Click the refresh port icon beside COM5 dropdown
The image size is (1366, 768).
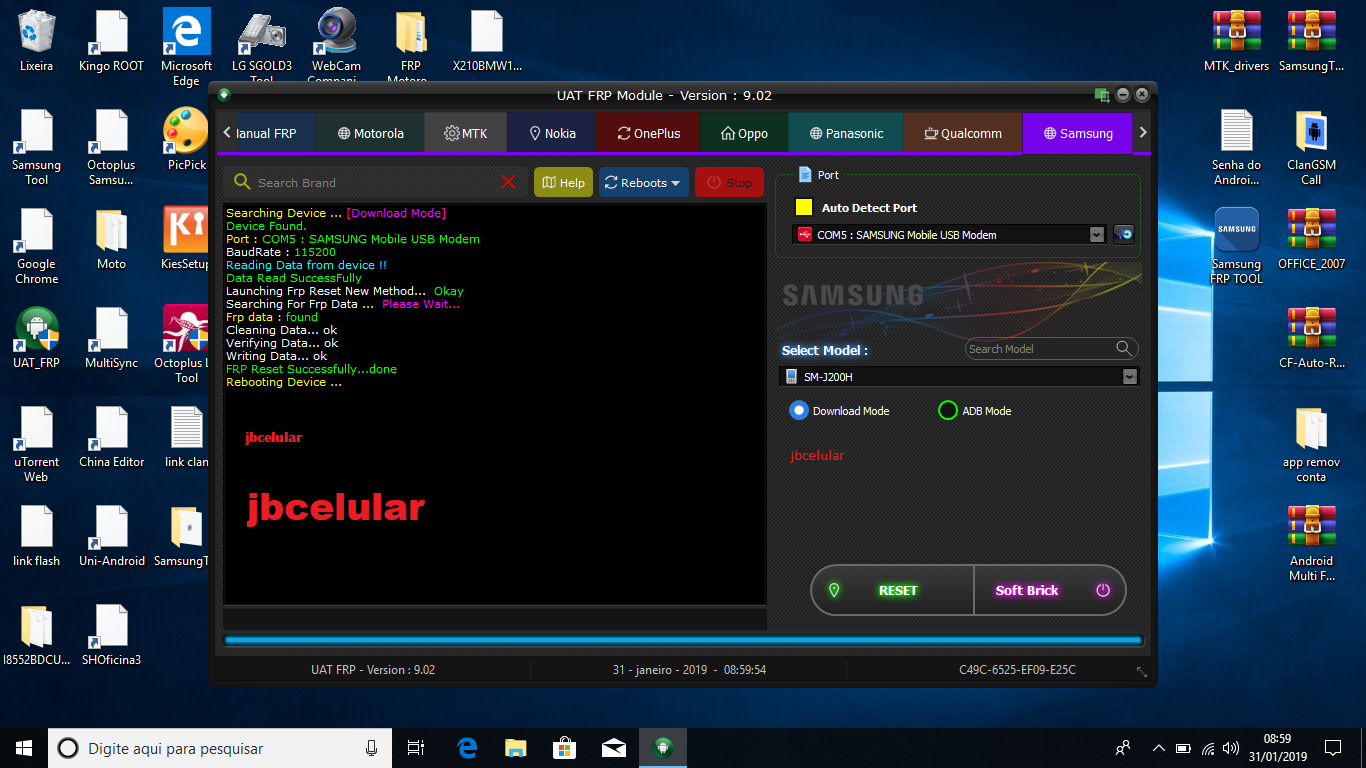1124,235
